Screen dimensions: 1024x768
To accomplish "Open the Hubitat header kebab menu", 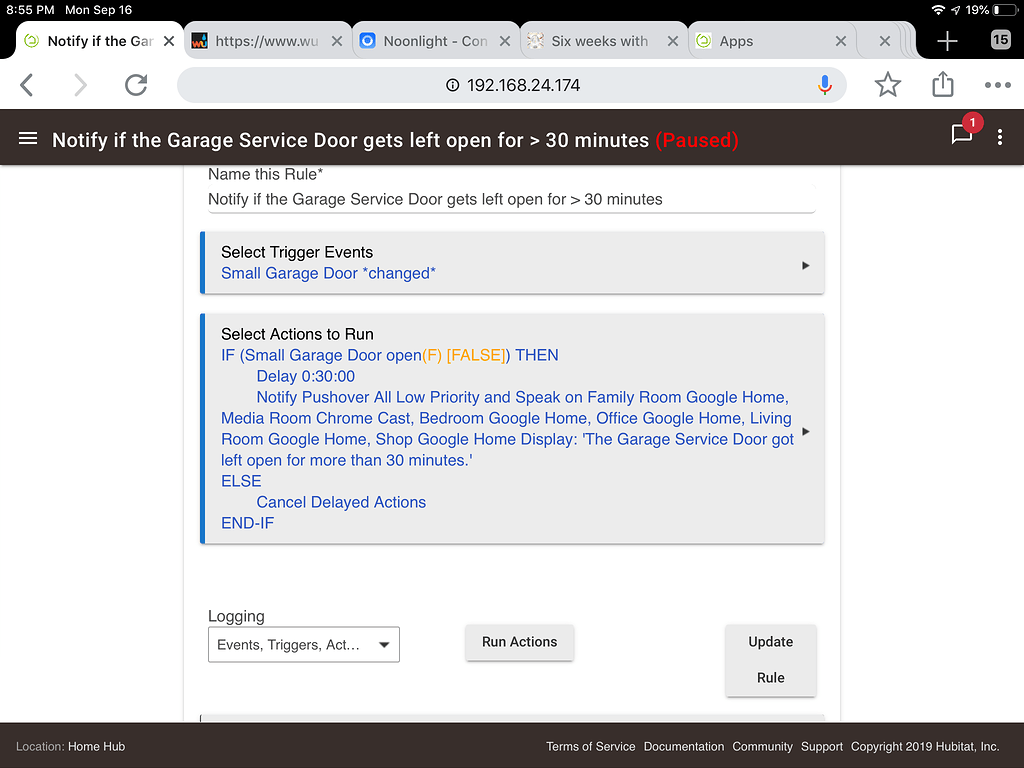I will click(x=1000, y=137).
